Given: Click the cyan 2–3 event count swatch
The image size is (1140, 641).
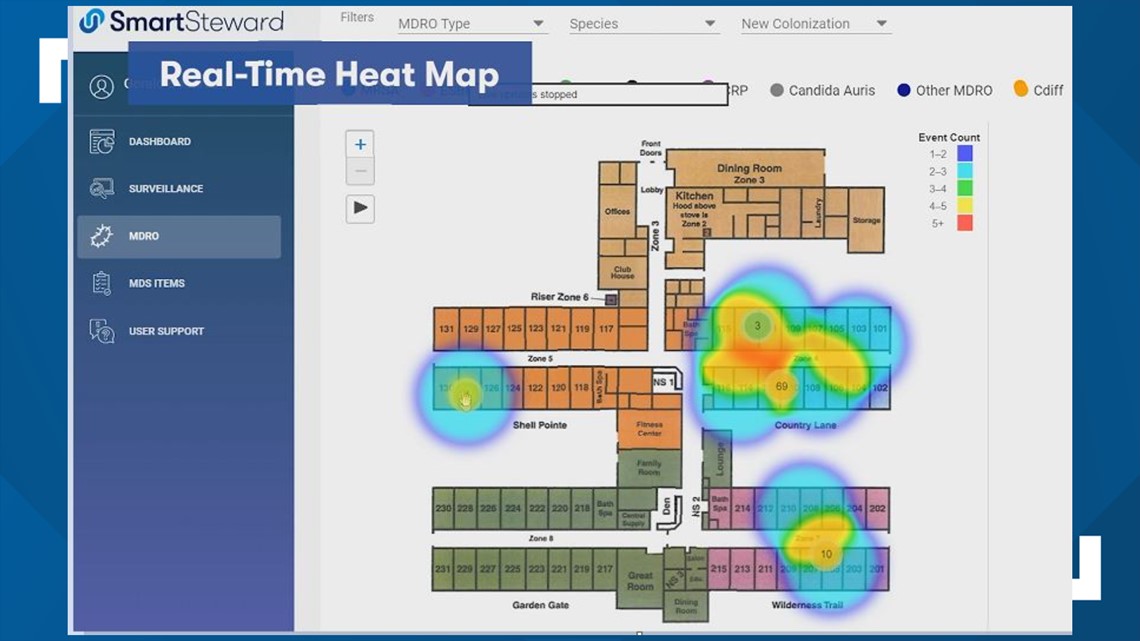Looking at the screenshot, I should [965, 171].
